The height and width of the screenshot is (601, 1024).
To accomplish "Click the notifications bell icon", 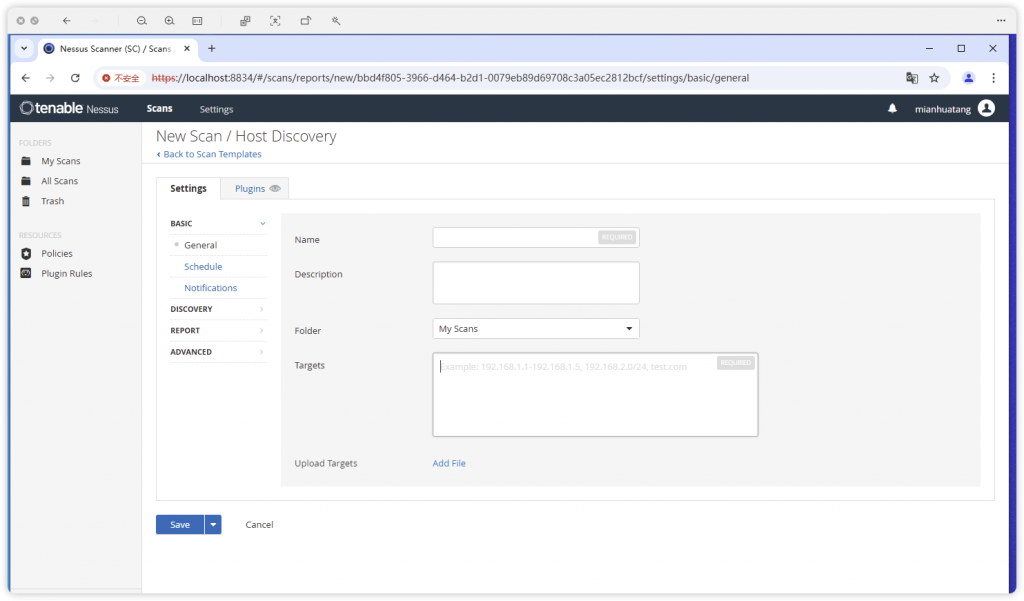I will tap(892, 109).
